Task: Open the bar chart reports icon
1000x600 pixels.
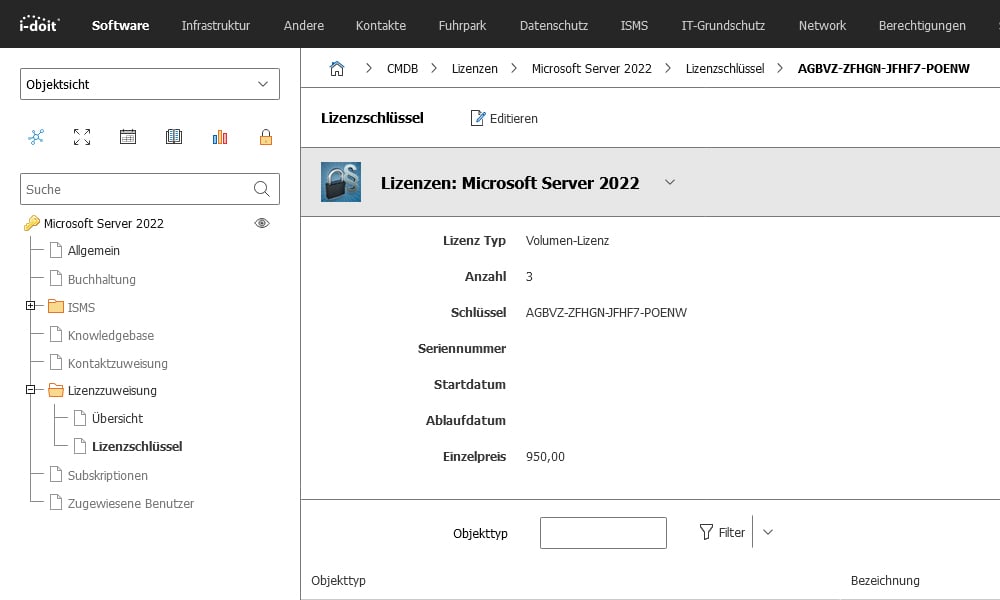Action: coord(220,136)
